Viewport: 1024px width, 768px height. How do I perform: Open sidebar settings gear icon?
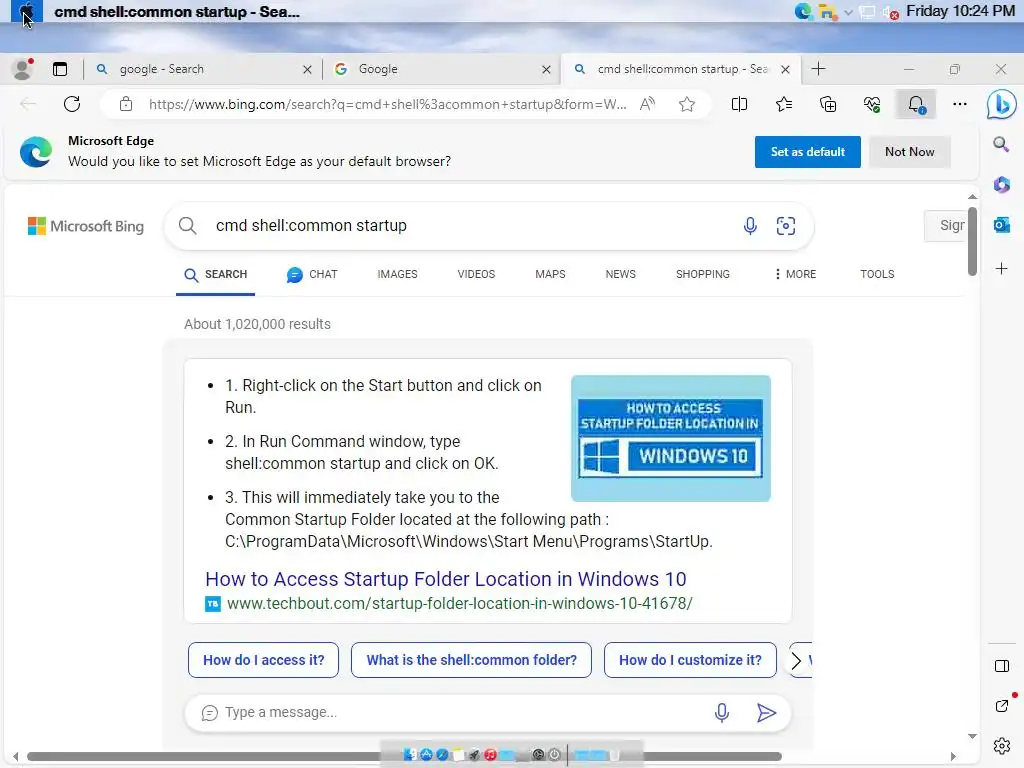point(1002,745)
